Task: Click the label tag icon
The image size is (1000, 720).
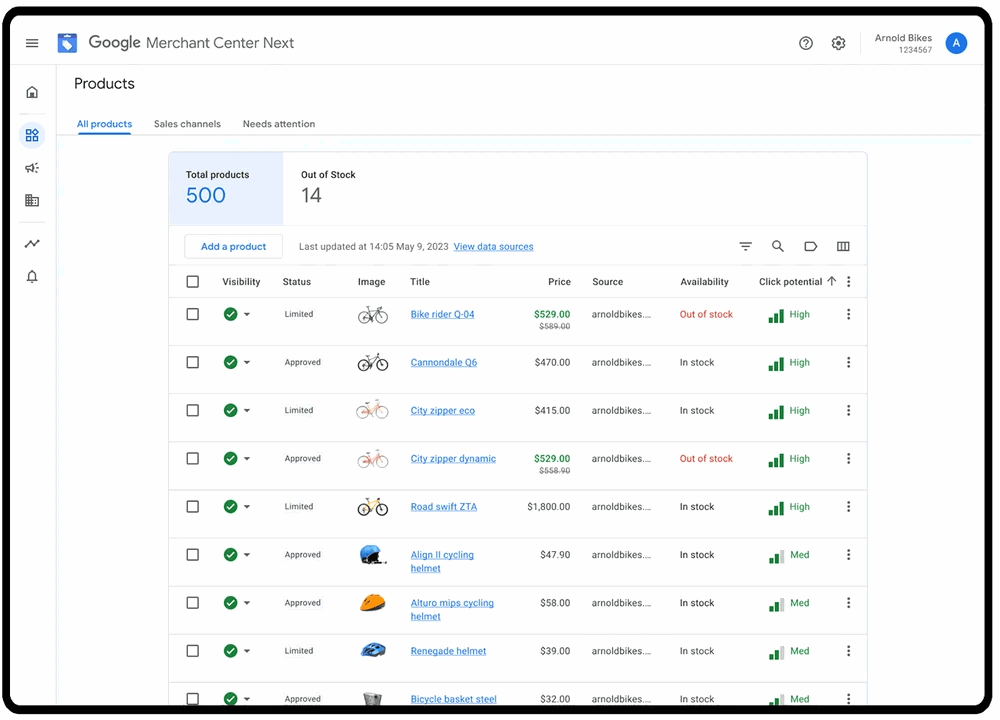Action: pos(810,246)
